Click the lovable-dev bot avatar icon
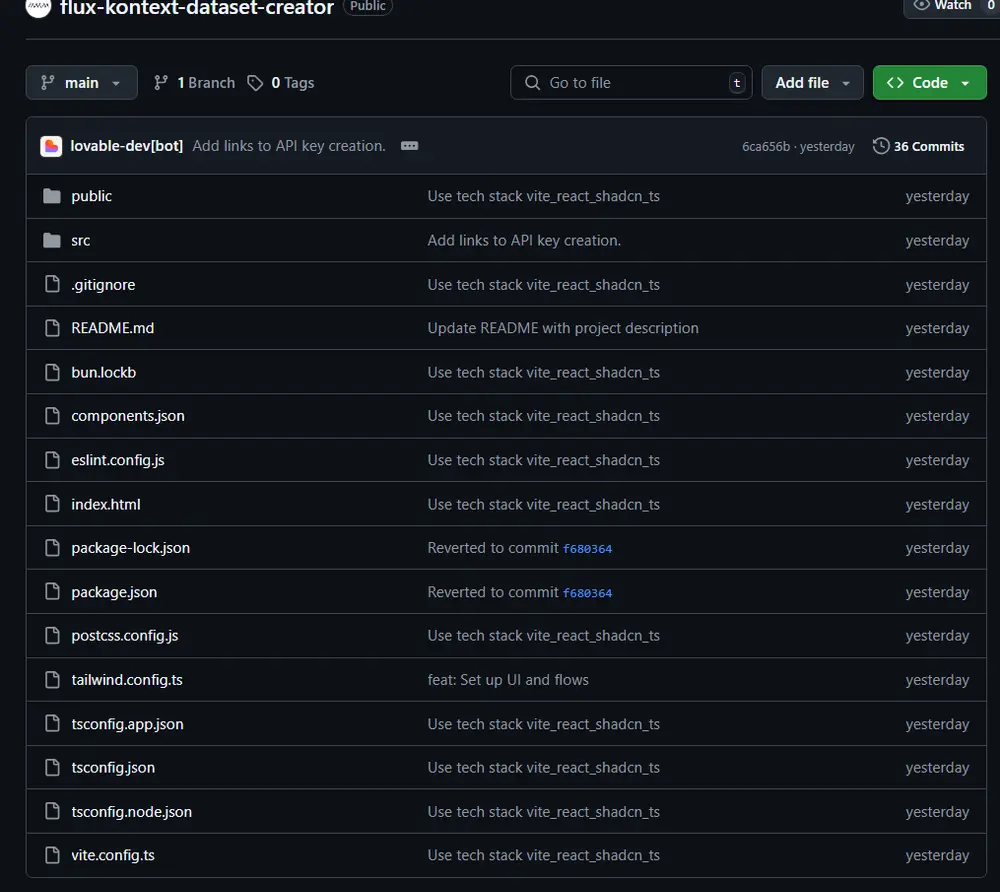1000x892 pixels. [x=51, y=146]
